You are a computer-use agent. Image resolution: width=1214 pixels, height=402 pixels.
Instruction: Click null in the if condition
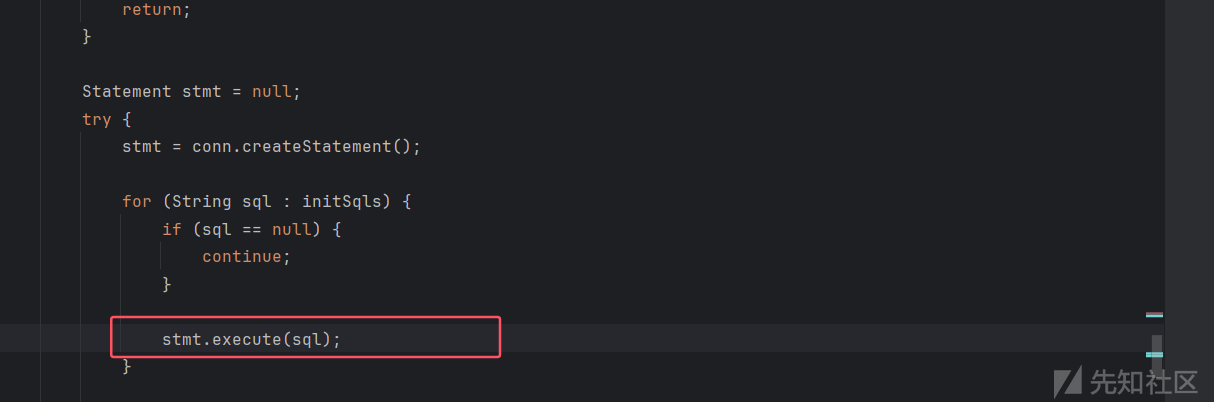point(292,229)
